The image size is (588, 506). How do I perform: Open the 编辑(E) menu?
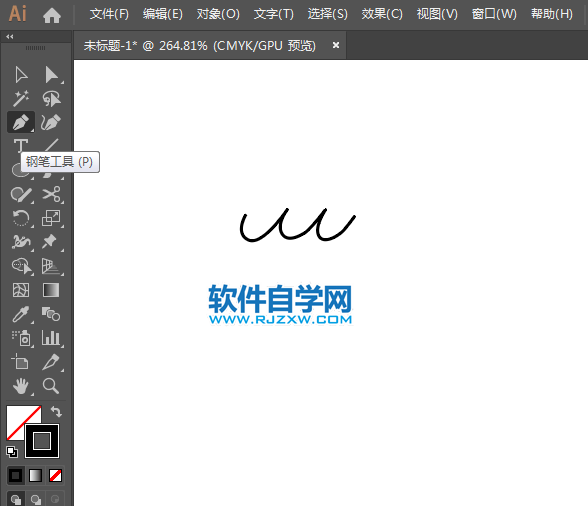[163, 14]
